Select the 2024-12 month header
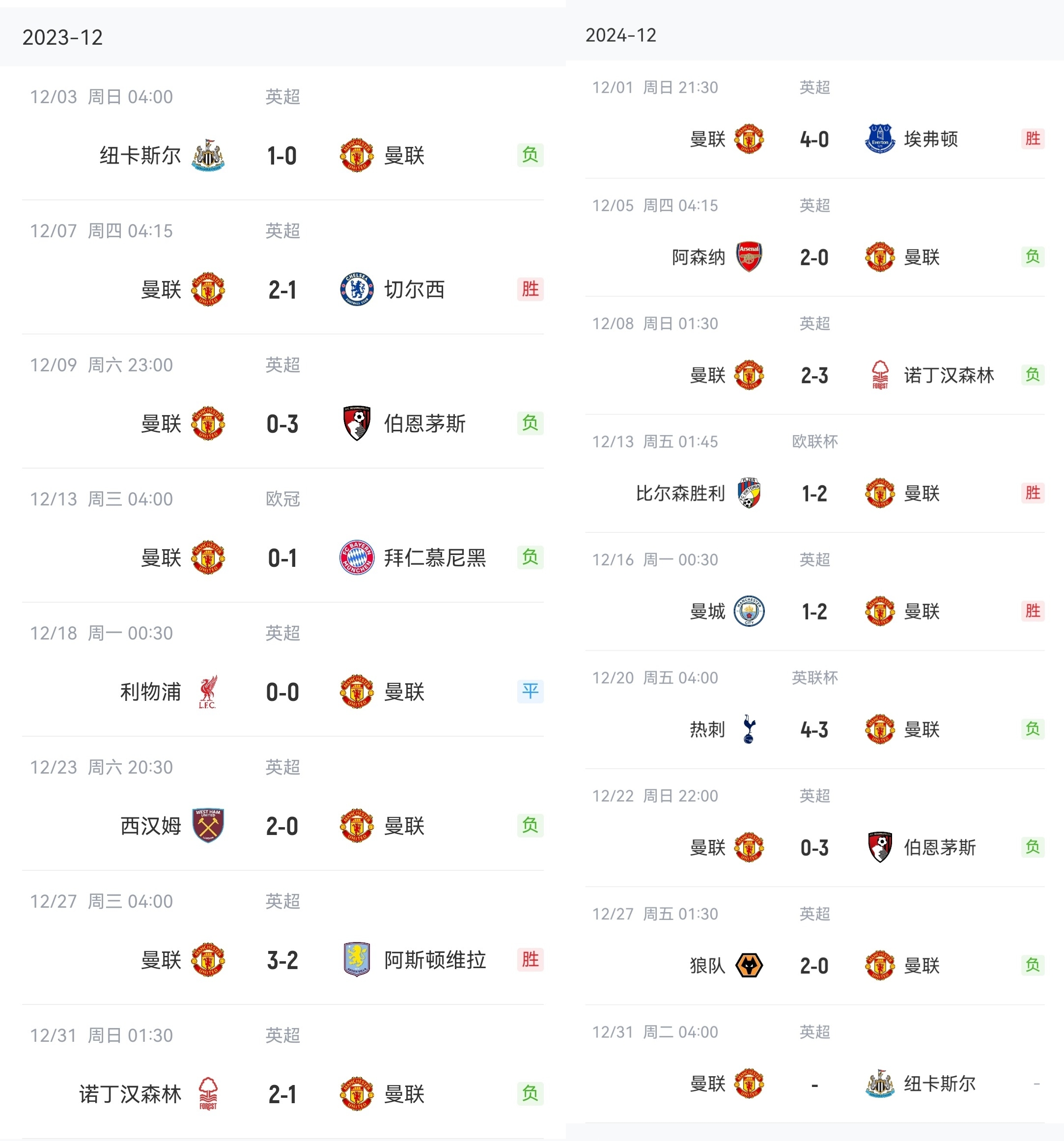The width and height of the screenshot is (1064, 1141). (x=620, y=35)
